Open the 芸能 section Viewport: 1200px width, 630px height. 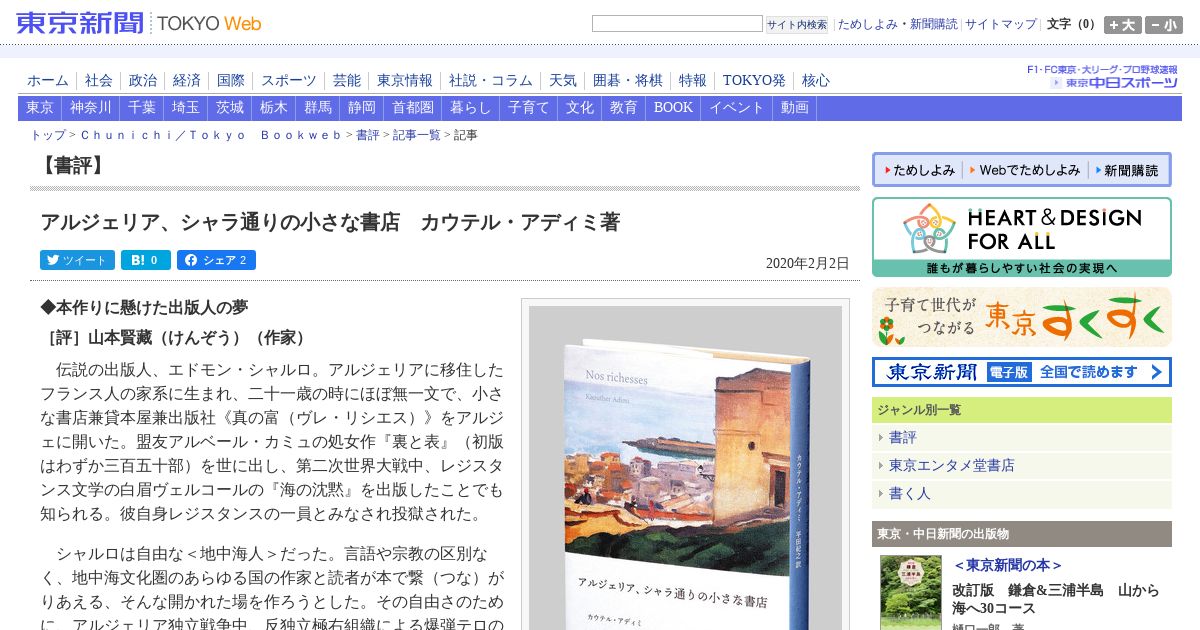click(347, 81)
